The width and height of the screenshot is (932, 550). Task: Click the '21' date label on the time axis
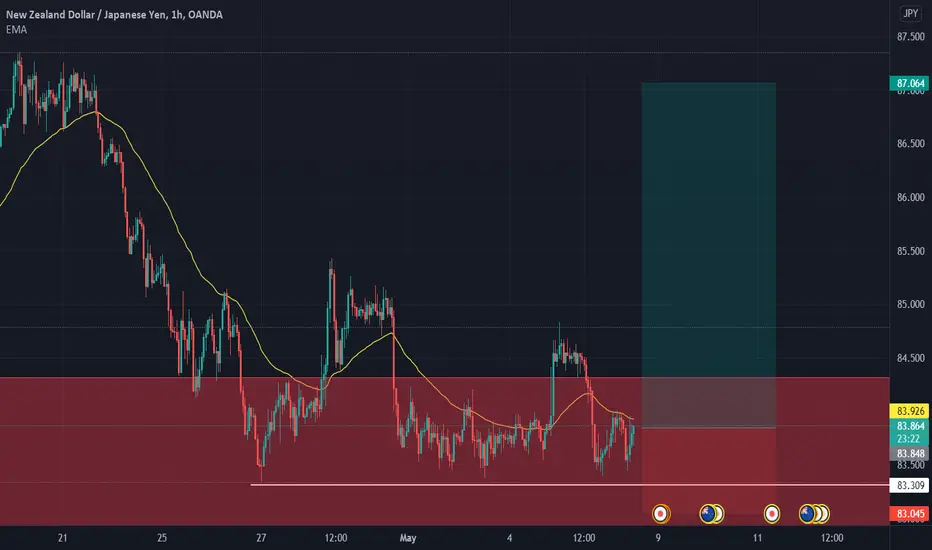coord(62,538)
